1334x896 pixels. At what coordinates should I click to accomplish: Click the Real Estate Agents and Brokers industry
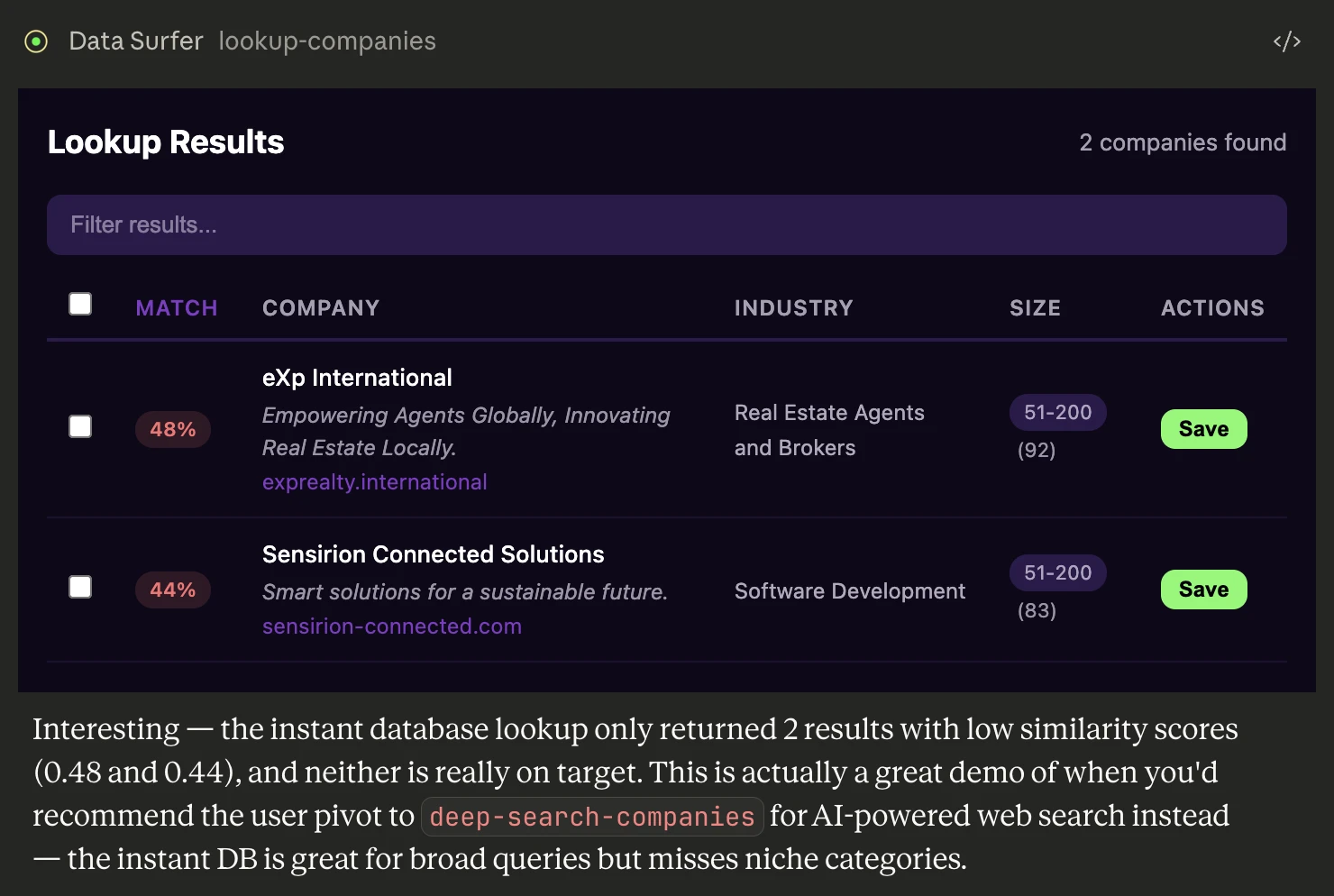click(x=829, y=430)
